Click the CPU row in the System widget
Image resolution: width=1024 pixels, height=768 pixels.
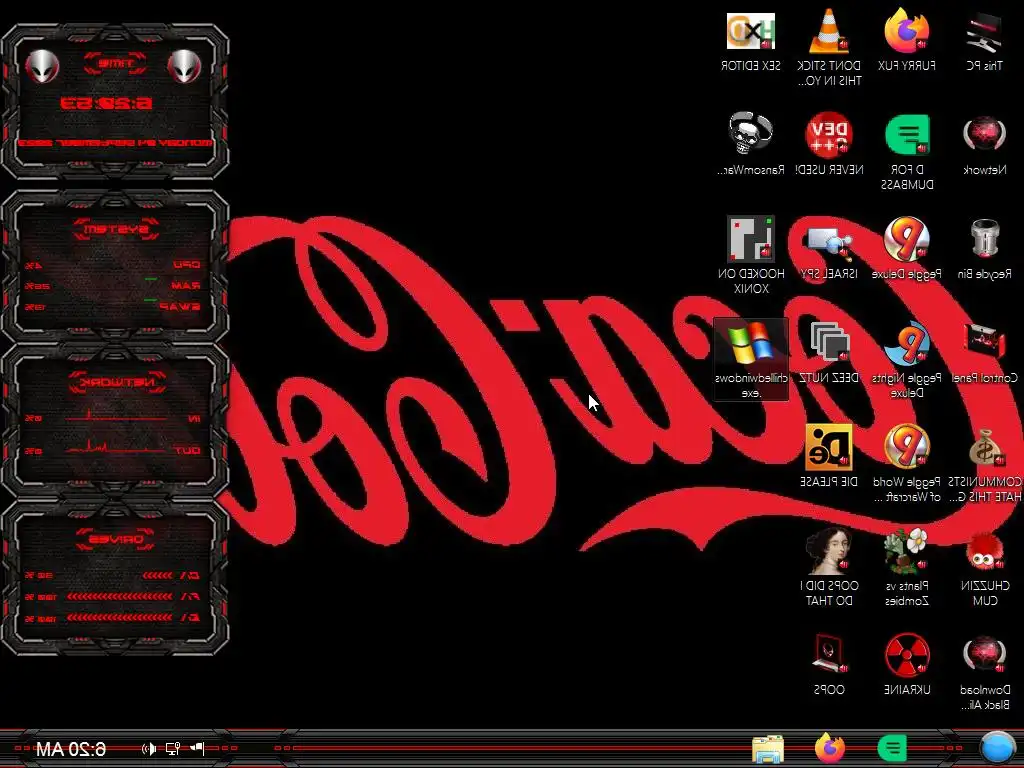click(x=112, y=265)
